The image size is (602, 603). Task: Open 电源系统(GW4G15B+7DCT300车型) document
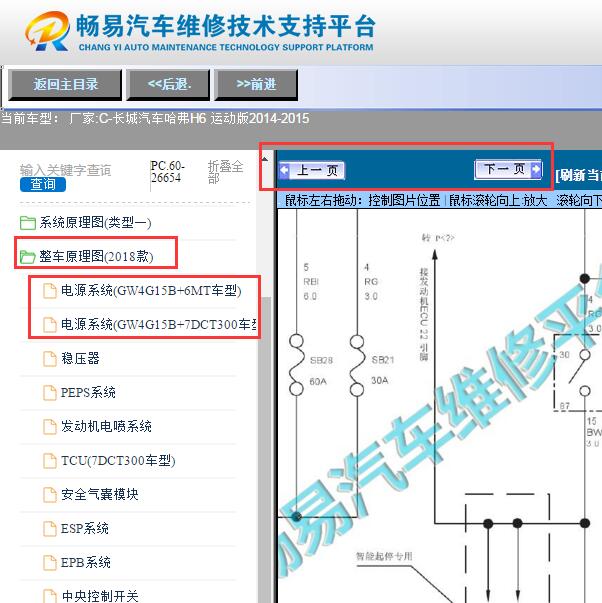pyautogui.click(x=158, y=325)
